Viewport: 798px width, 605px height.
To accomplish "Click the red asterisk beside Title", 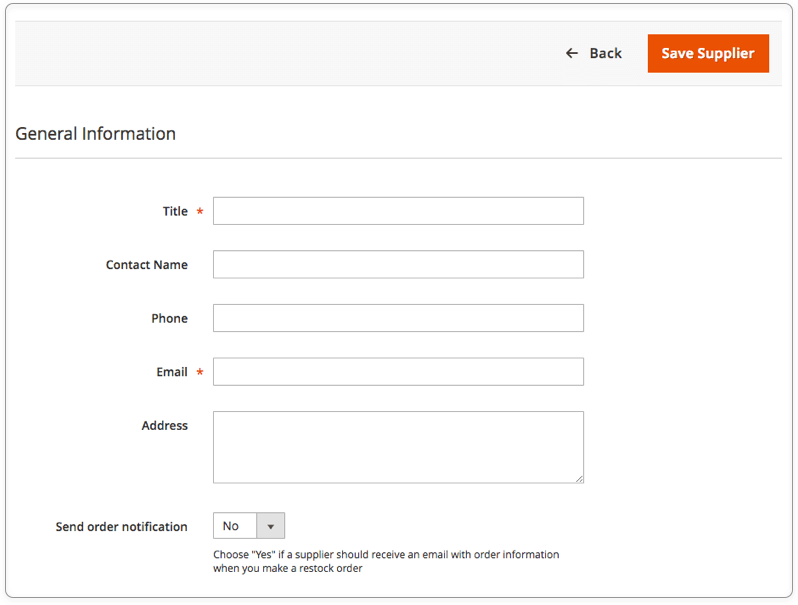I will tap(200, 211).
